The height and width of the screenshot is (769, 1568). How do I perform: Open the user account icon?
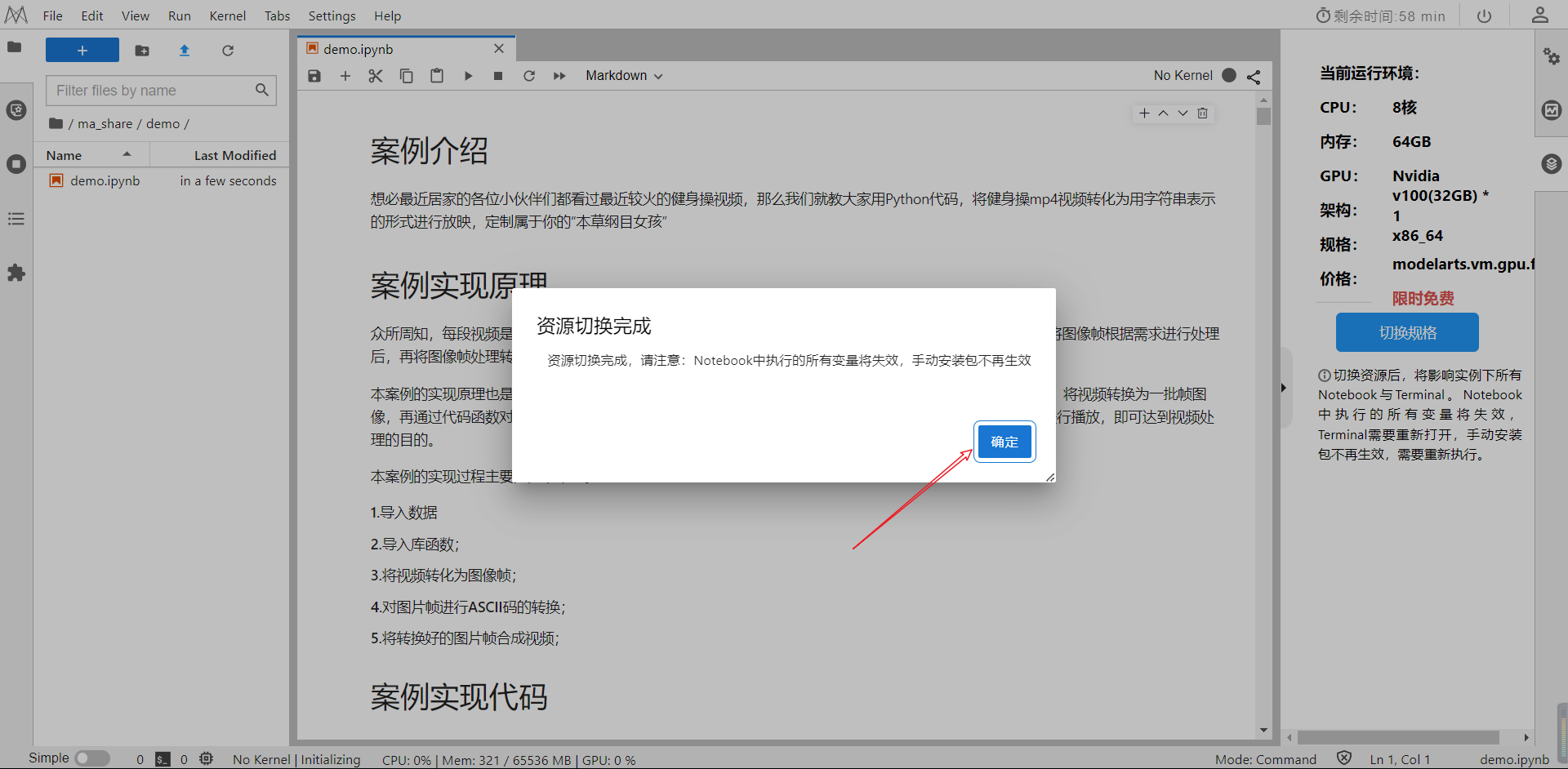pos(1540,16)
